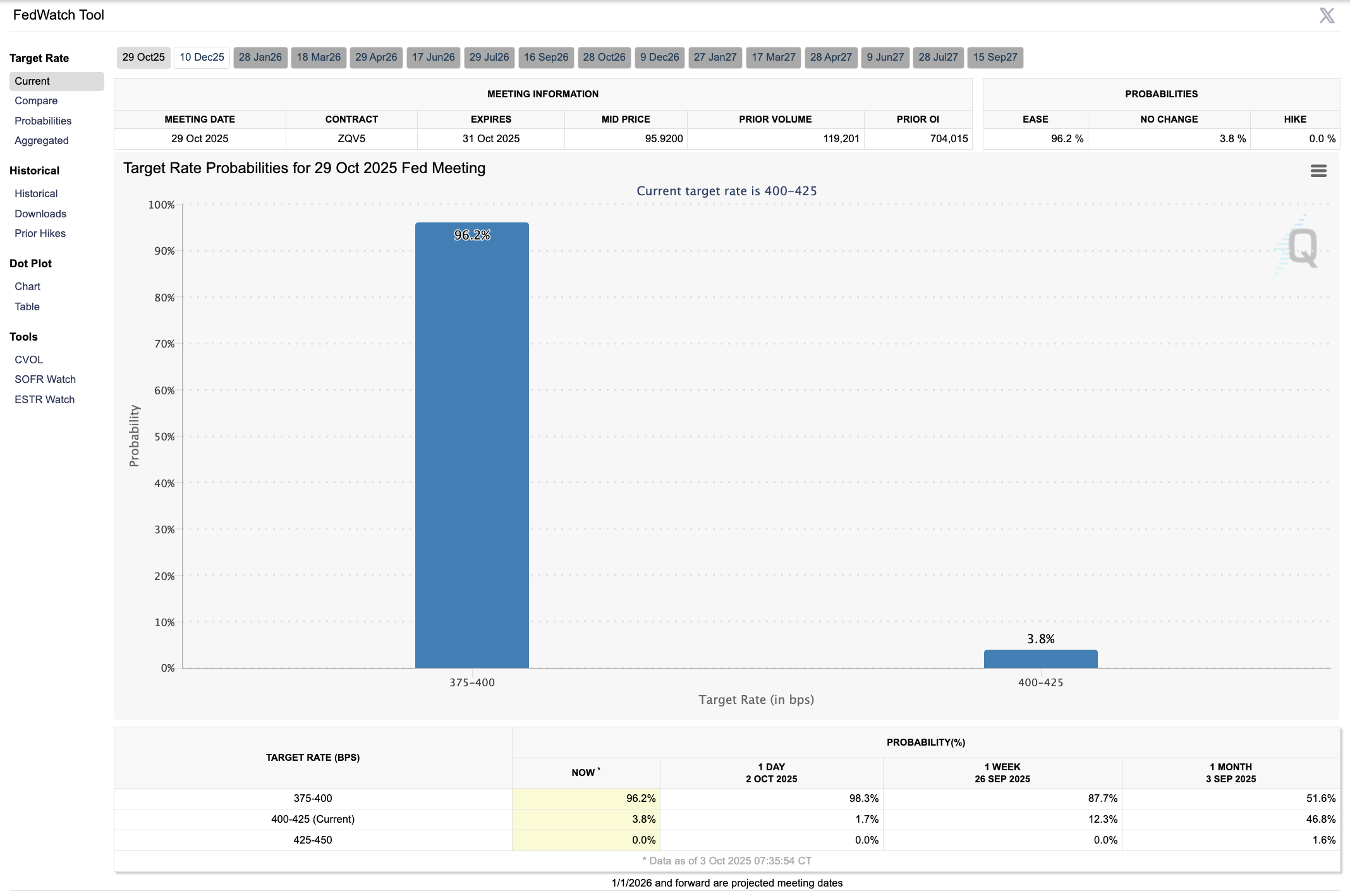
Task: Select the 10 Dec25 meeting tab
Action: click(202, 58)
